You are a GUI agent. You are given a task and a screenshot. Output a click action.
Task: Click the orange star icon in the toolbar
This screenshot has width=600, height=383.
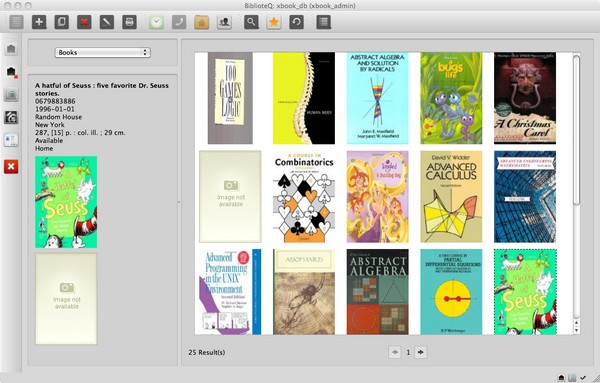click(274, 22)
